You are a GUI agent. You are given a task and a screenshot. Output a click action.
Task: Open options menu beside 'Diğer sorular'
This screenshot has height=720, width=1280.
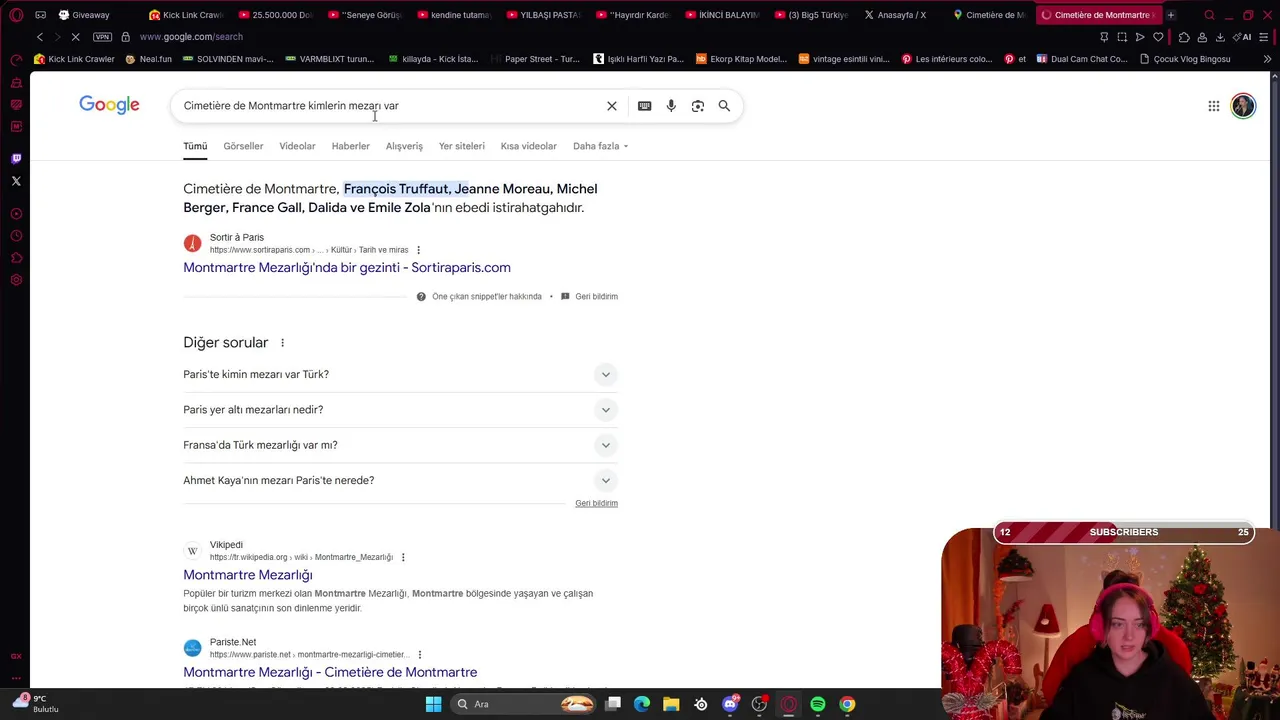pyautogui.click(x=282, y=343)
